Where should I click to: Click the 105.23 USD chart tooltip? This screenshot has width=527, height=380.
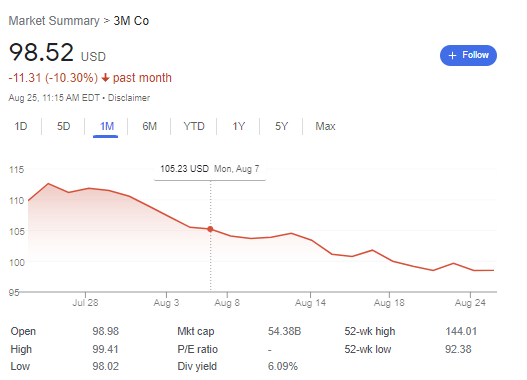(x=210, y=169)
